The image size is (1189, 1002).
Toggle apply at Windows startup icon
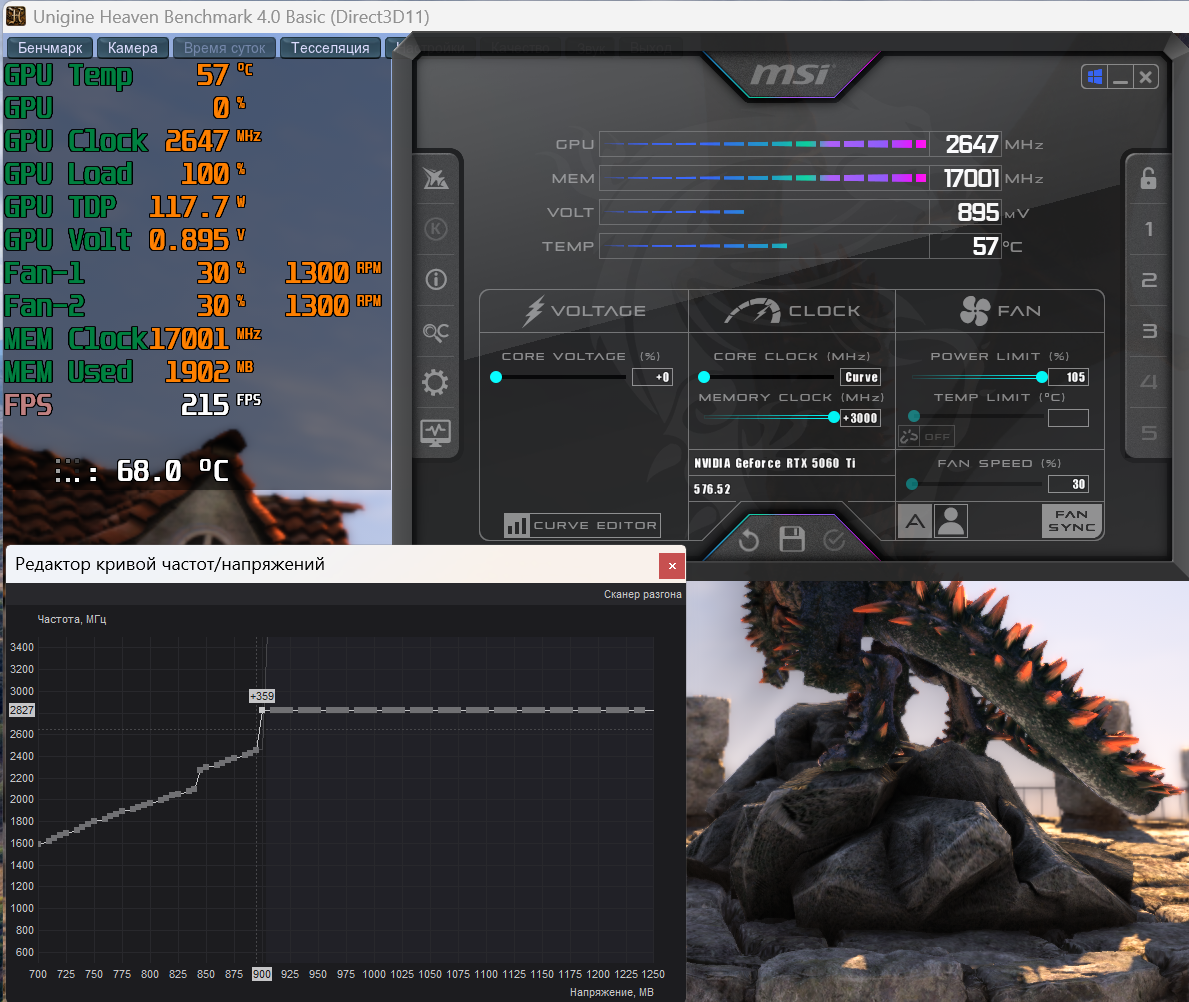[1094, 77]
